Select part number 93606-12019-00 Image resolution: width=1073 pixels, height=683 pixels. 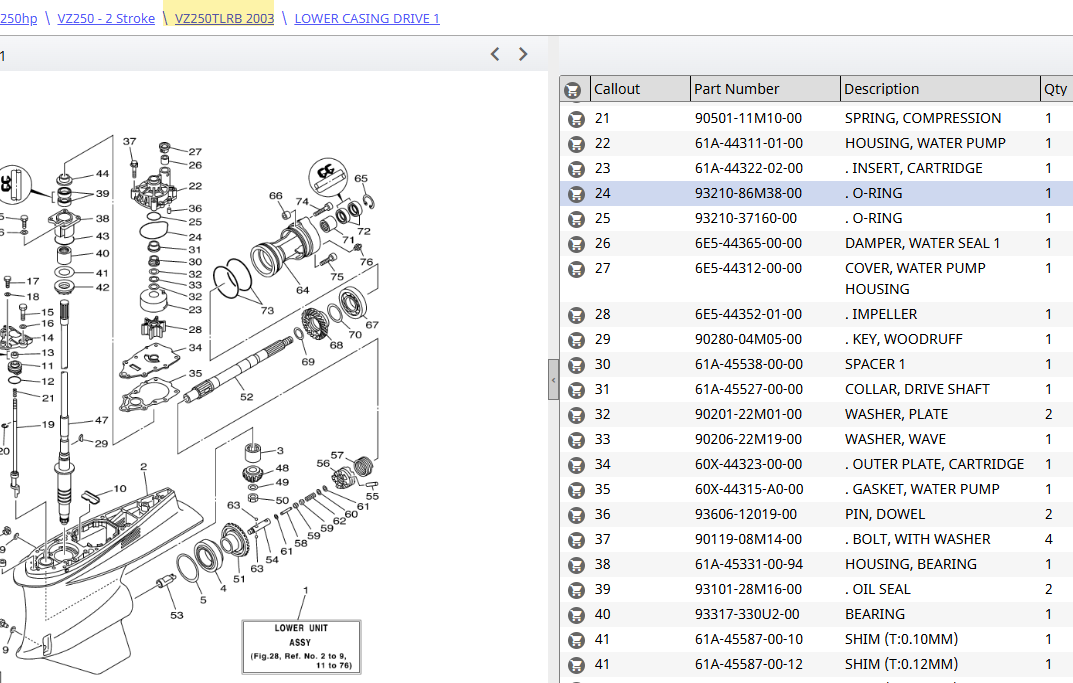coord(746,514)
